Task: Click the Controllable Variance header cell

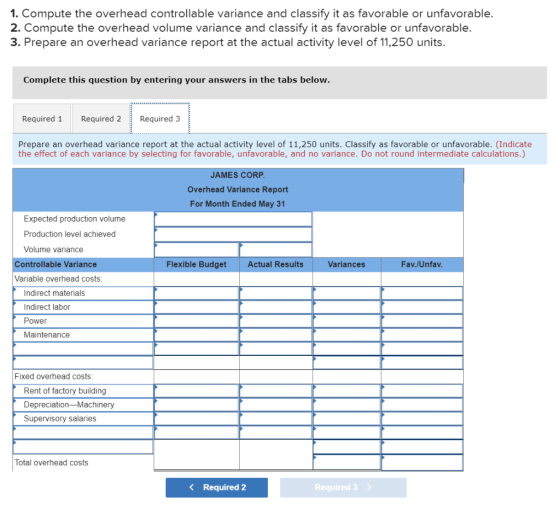Action: pos(83,265)
